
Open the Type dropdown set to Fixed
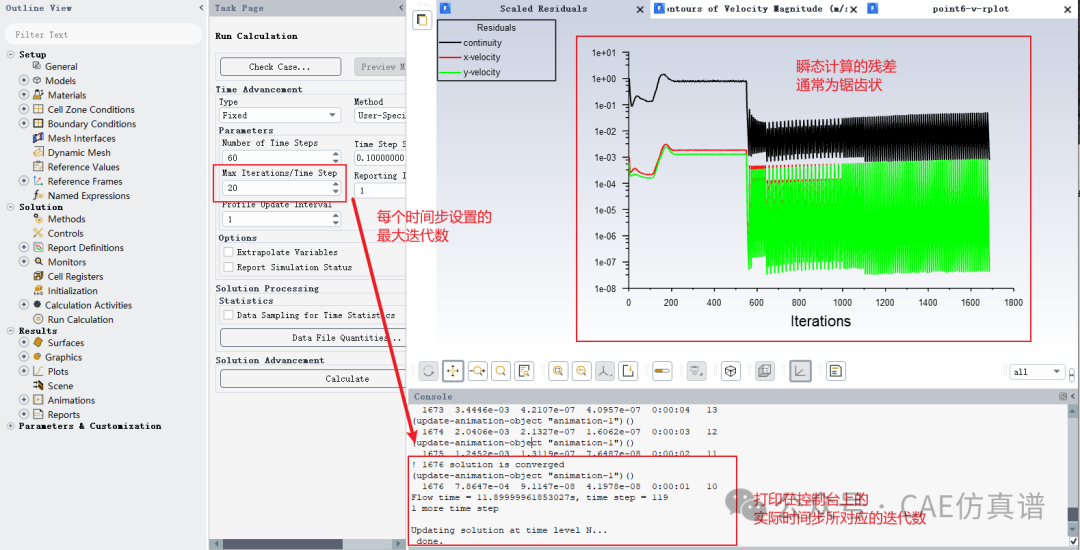(x=279, y=116)
